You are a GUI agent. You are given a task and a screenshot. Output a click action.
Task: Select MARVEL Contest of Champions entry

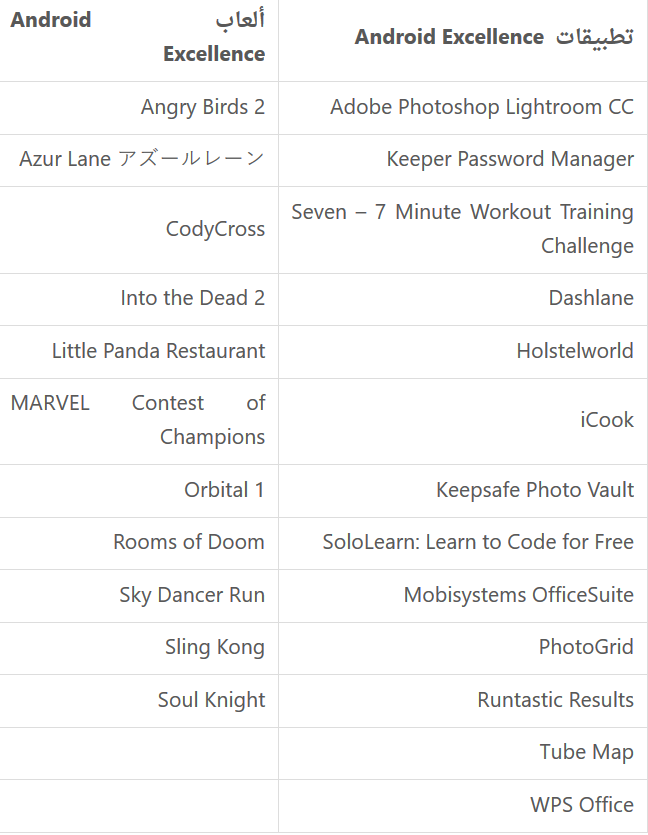click(138, 420)
